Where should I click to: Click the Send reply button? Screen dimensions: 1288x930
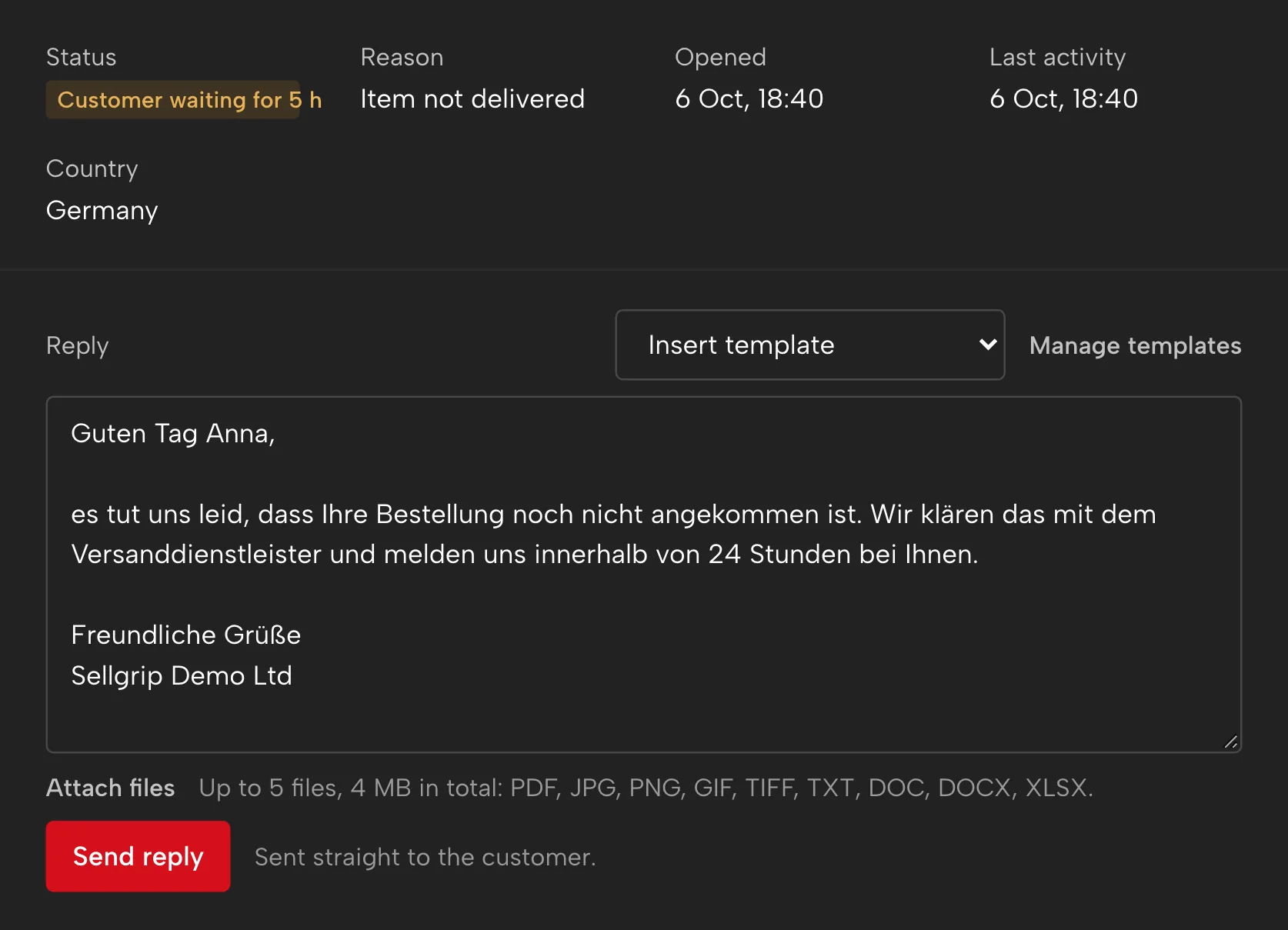click(138, 856)
